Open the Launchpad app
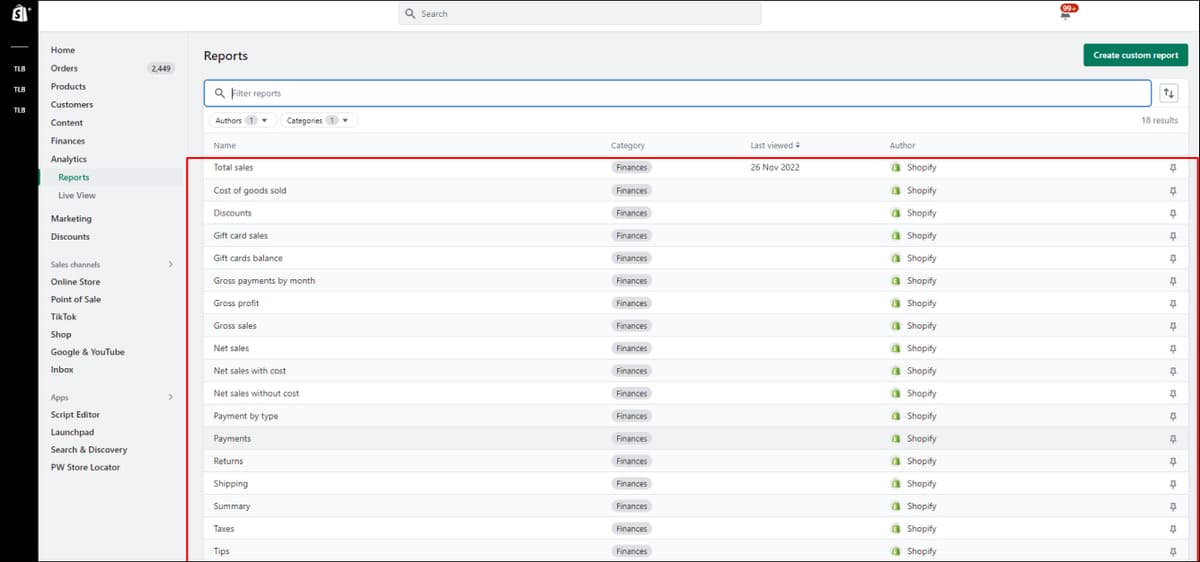The width and height of the screenshot is (1200, 562). click(72, 432)
